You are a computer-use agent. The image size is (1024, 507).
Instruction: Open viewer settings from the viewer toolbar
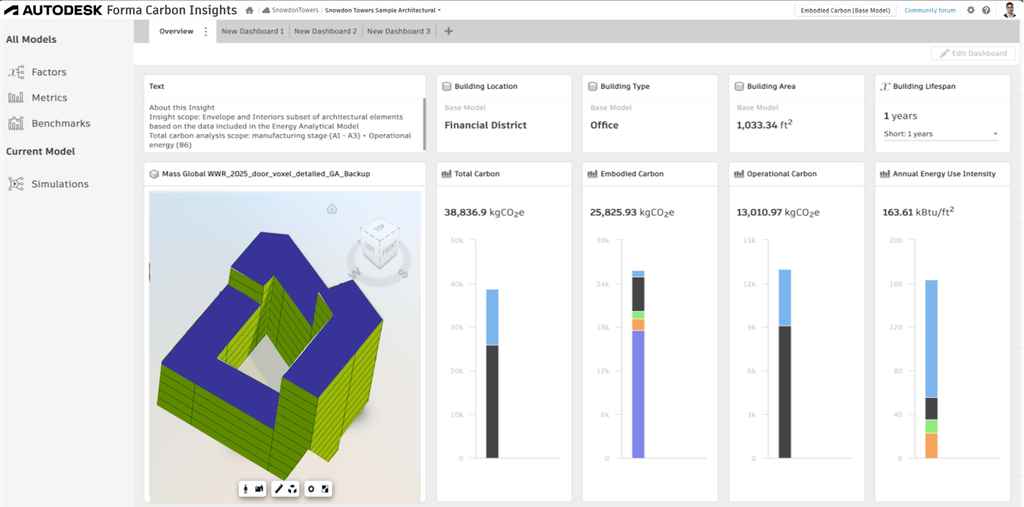coord(311,488)
